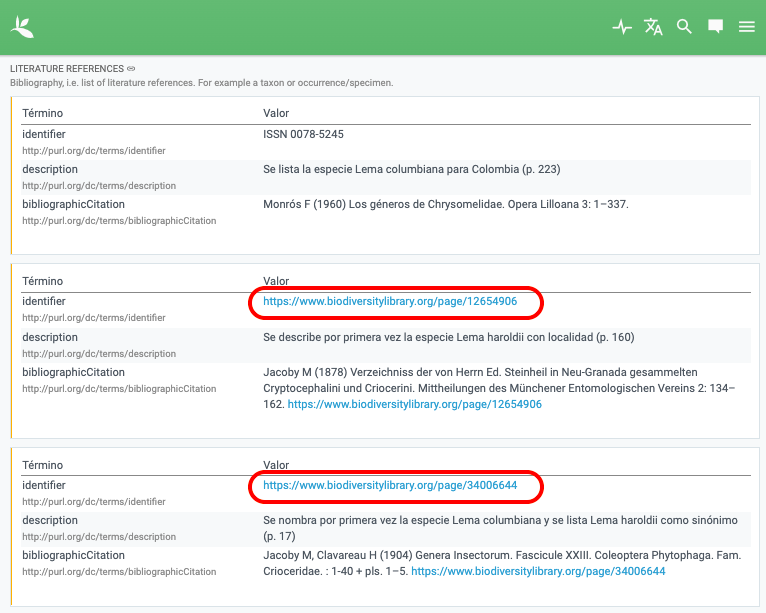Open identifier link ending in 12654906
The image size is (766, 613).
click(390, 301)
